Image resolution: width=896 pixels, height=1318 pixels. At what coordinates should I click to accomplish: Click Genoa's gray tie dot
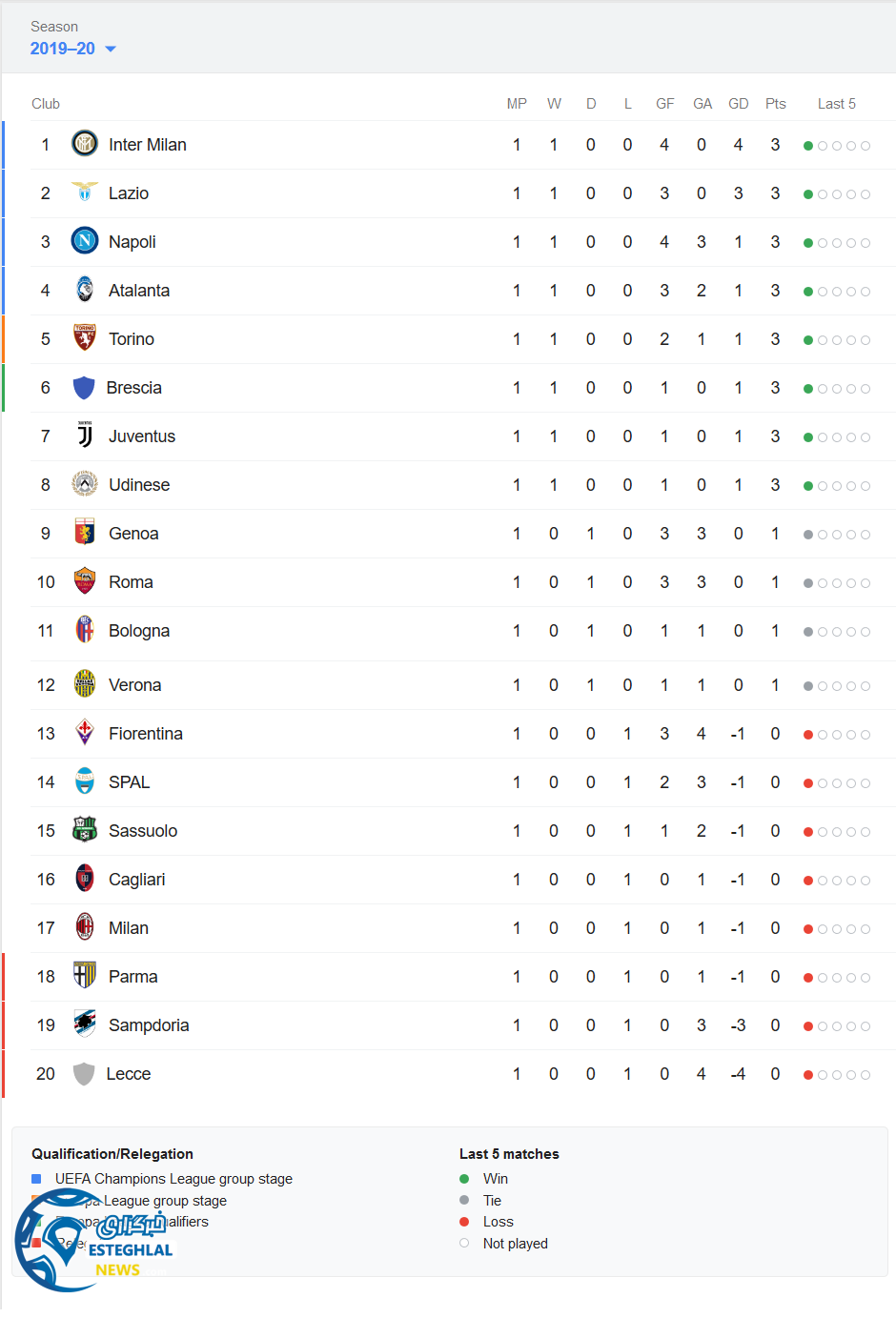pyautogui.click(x=808, y=535)
